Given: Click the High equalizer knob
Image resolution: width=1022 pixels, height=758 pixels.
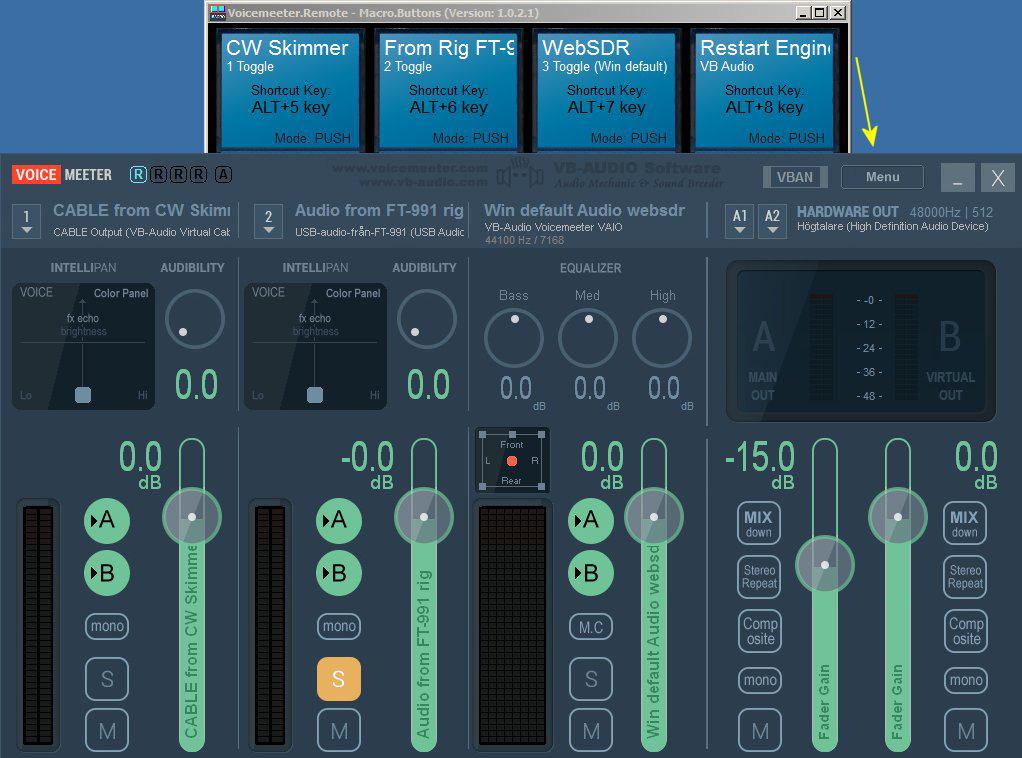Looking at the screenshot, I should [x=662, y=338].
